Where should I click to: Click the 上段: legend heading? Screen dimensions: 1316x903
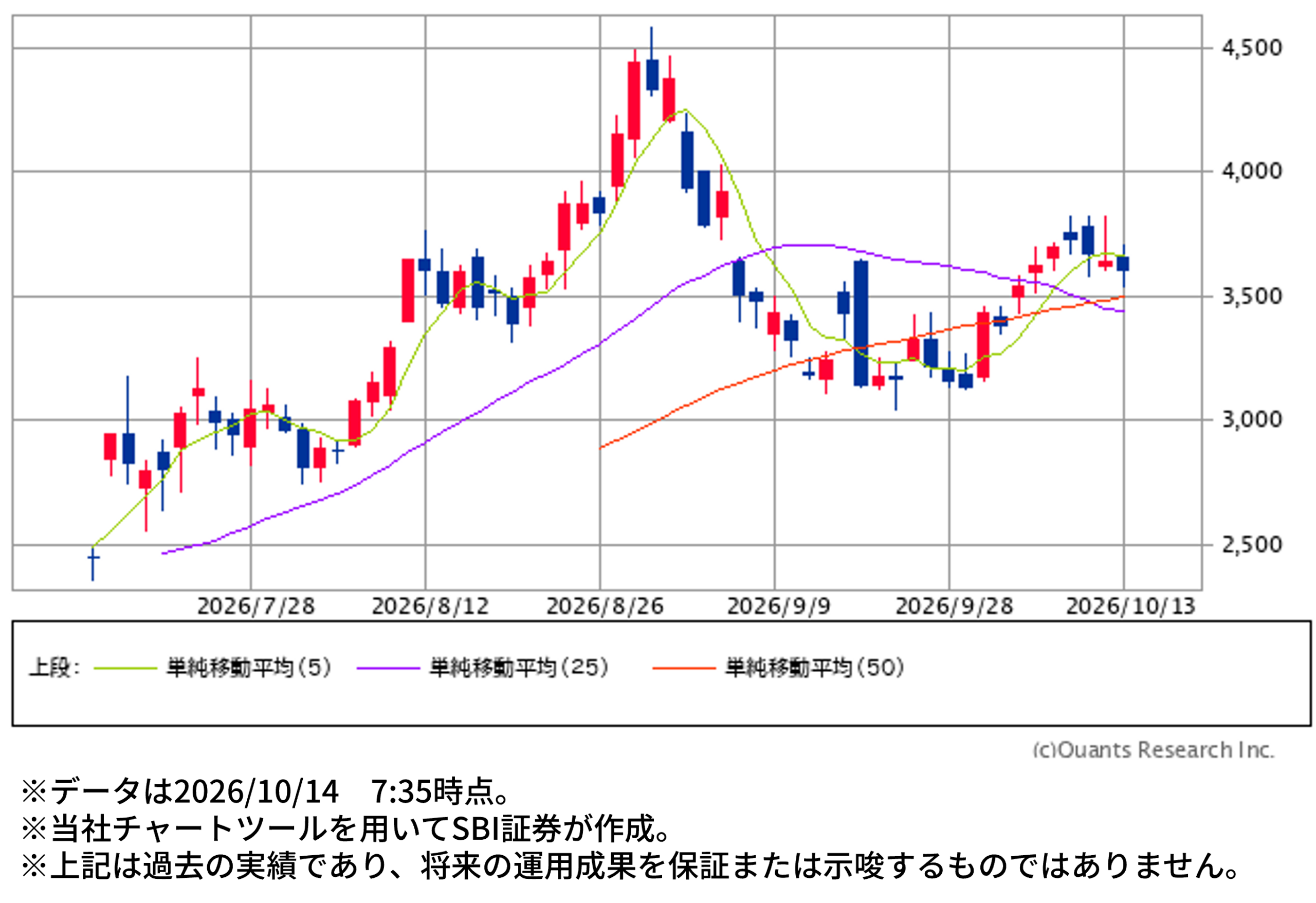tap(54, 668)
